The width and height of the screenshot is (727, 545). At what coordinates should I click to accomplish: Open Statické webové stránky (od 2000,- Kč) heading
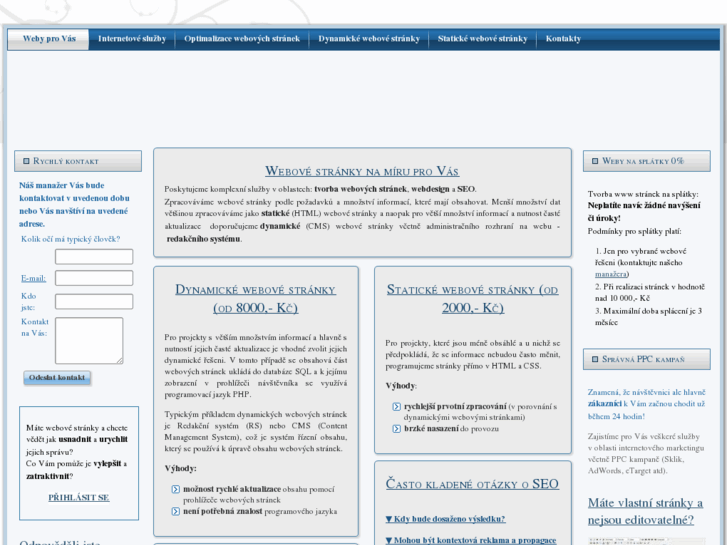472,299
